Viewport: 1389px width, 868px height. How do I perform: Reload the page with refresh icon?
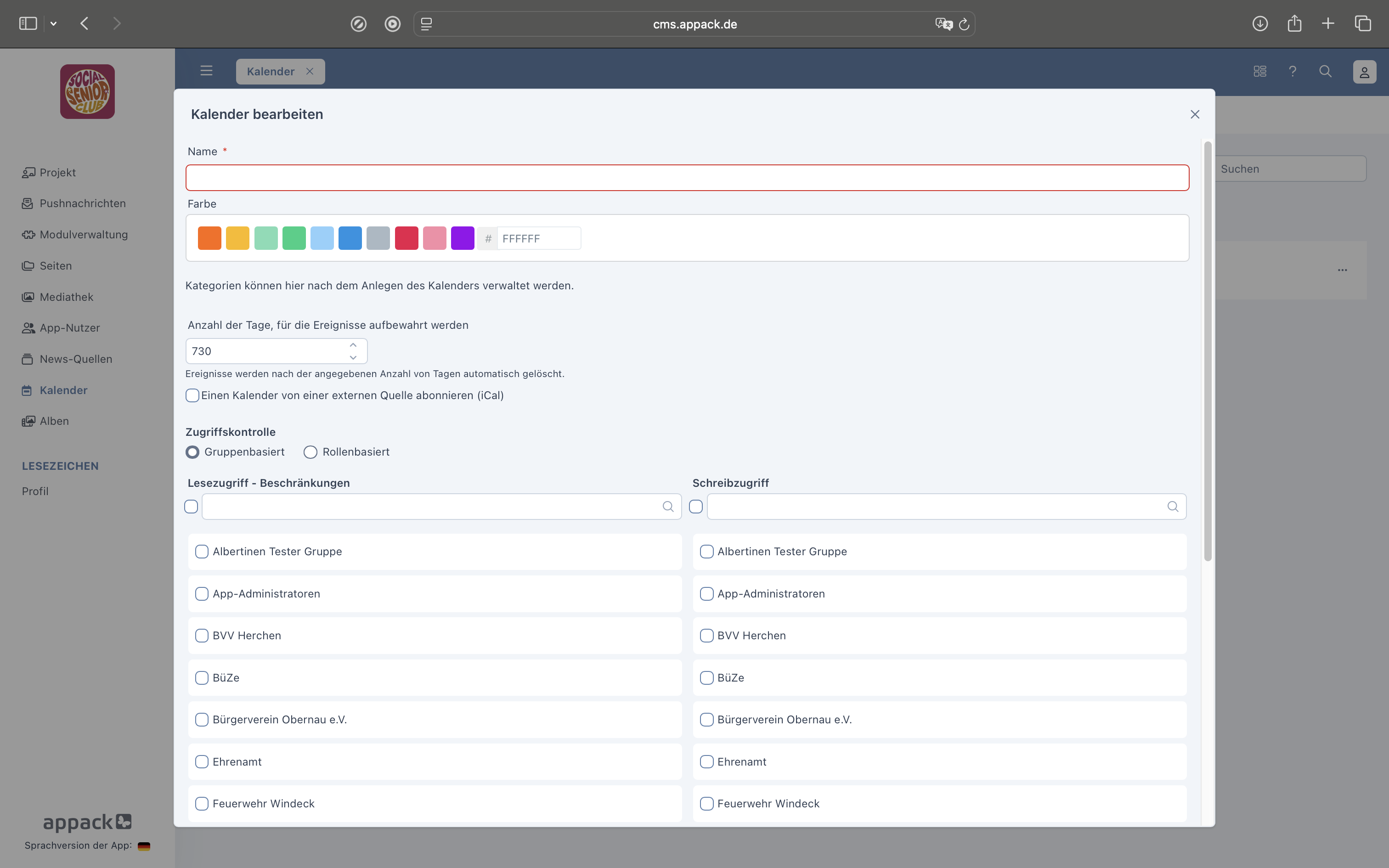(964, 24)
